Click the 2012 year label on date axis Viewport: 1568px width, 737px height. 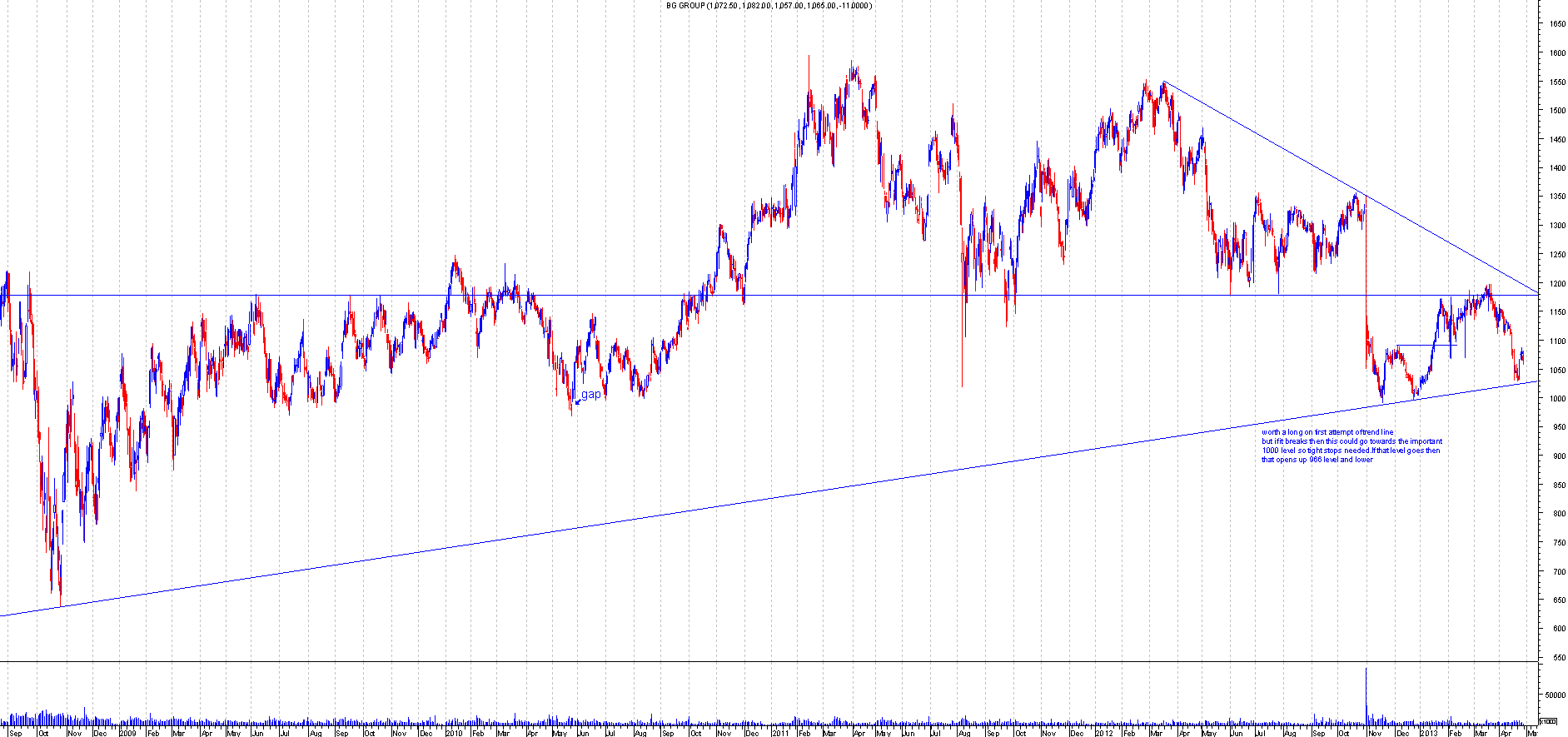[1103, 733]
